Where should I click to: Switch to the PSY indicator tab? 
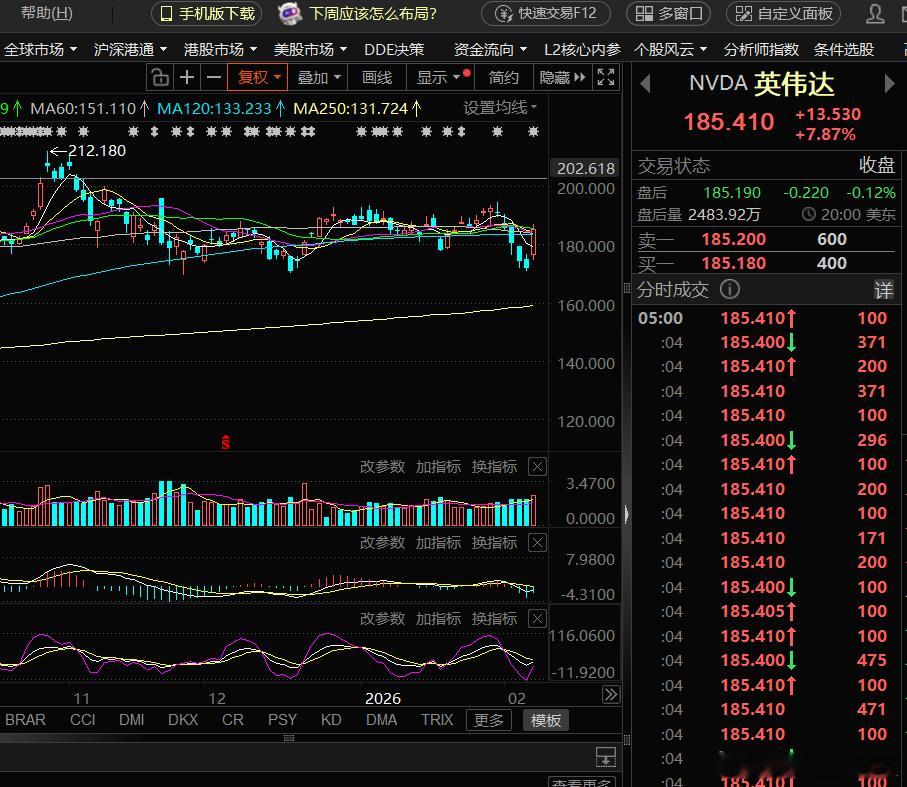pyautogui.click(x=282, y=720)
